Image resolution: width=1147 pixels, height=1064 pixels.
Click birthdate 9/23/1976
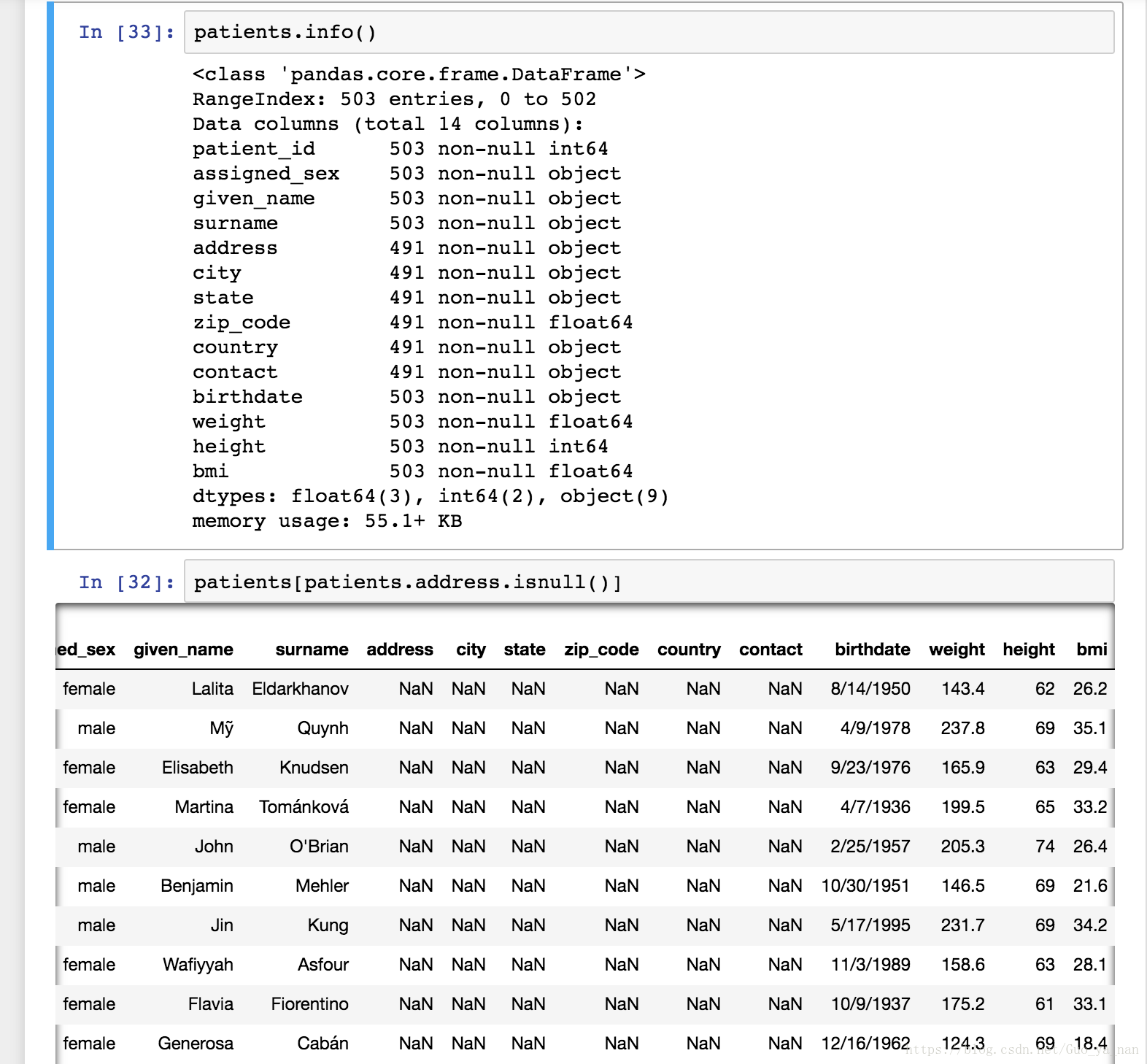point(870,768)
